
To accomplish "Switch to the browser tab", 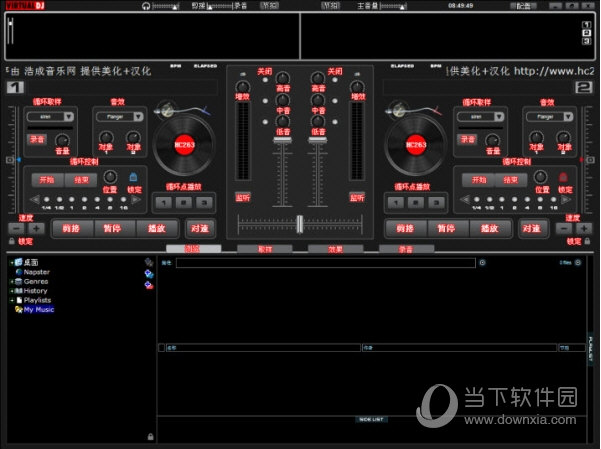I will pos(194,249).
